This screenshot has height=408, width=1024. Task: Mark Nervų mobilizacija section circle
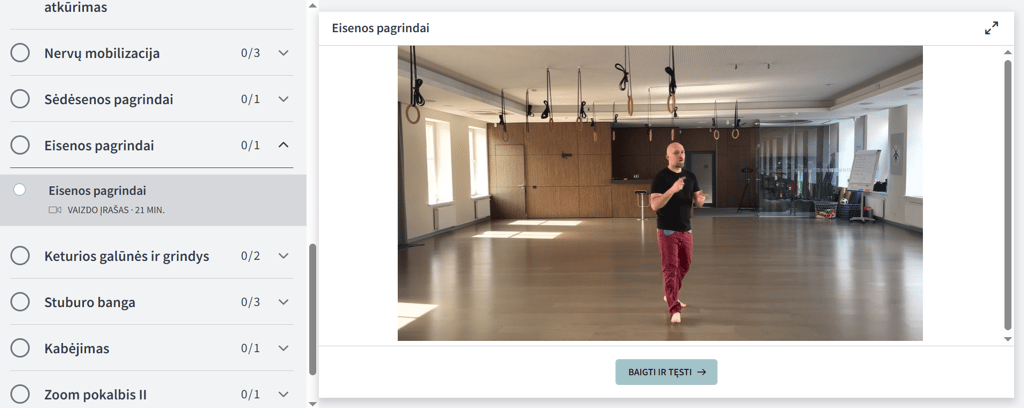coord(20,53)
